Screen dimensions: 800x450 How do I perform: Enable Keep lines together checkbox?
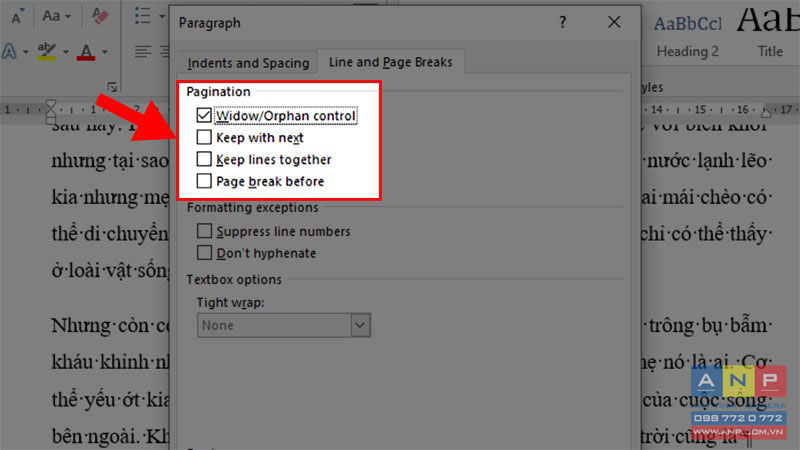[204, 159]
